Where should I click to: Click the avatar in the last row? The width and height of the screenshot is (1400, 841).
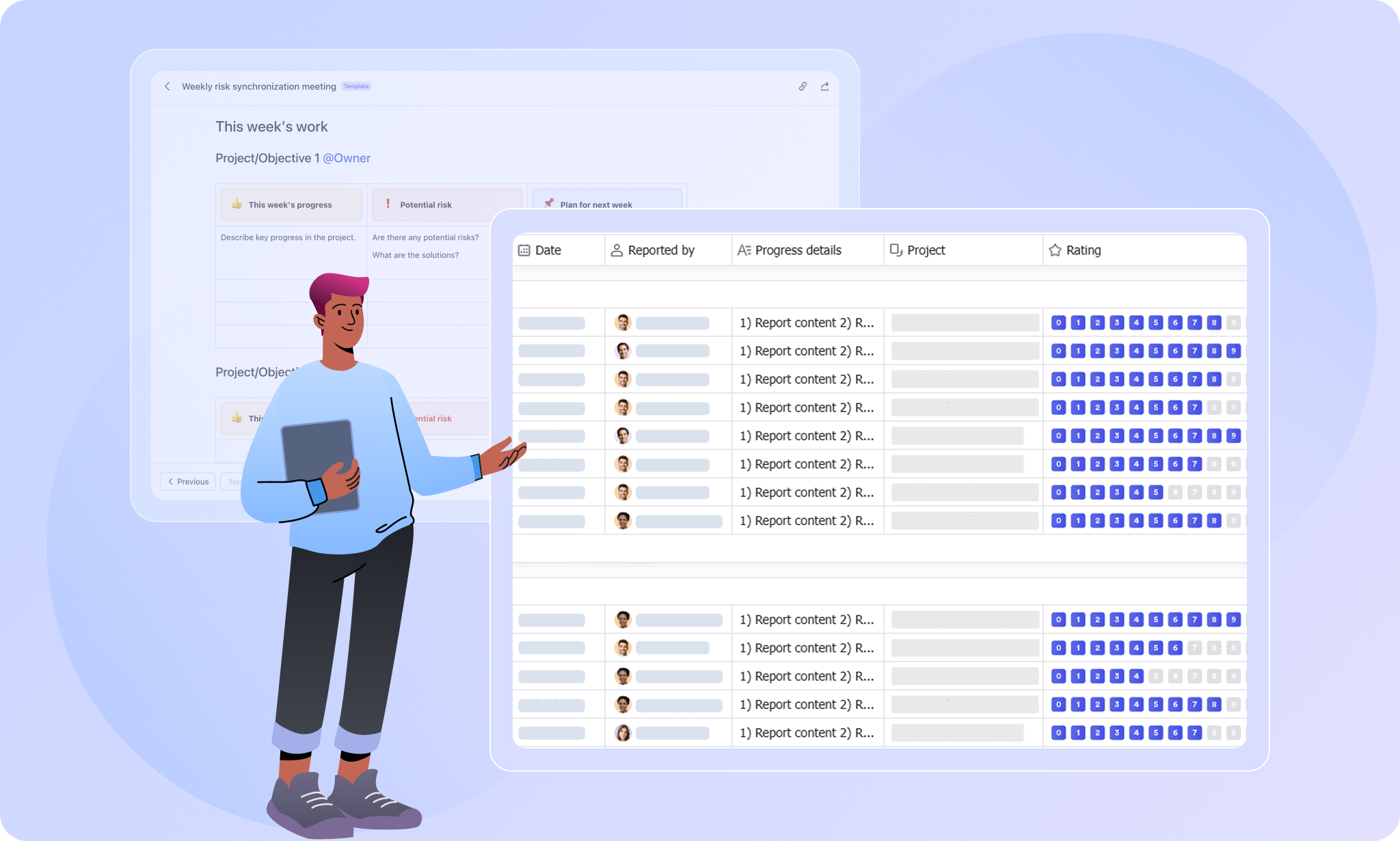point(622,733)
